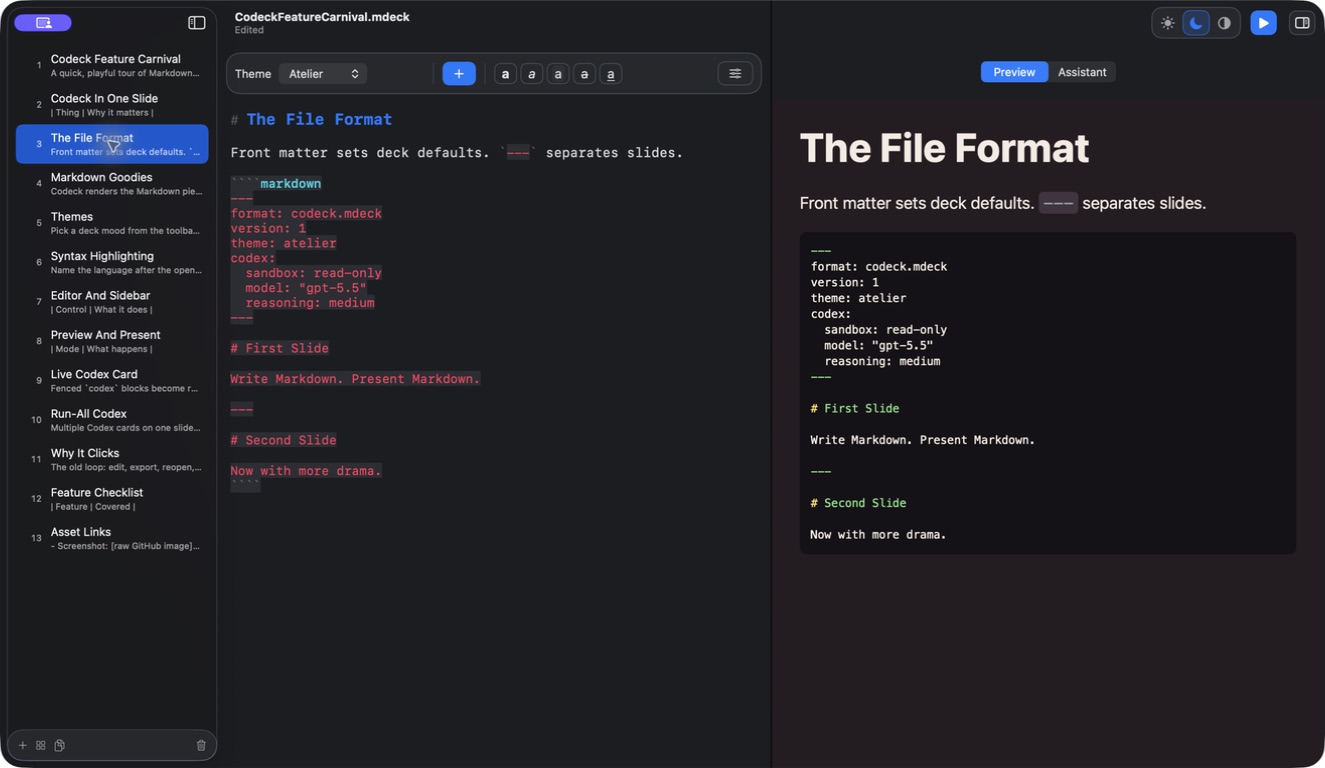Viewport: 1325px width, 768px height.
Task: Apply italic formatting with slanted 'a' button
Action: tap(532, 74)
